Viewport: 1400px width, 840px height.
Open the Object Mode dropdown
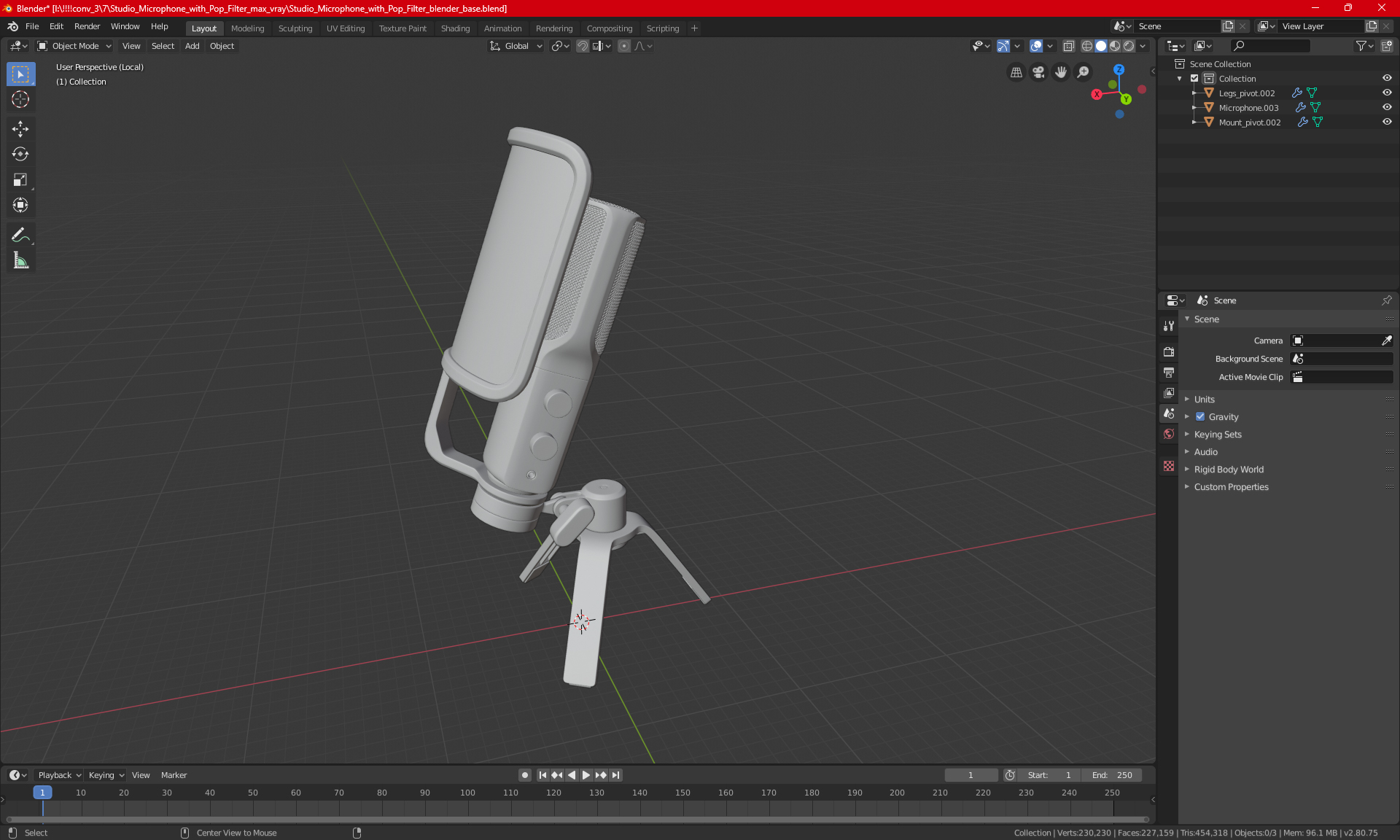[74, 46]
